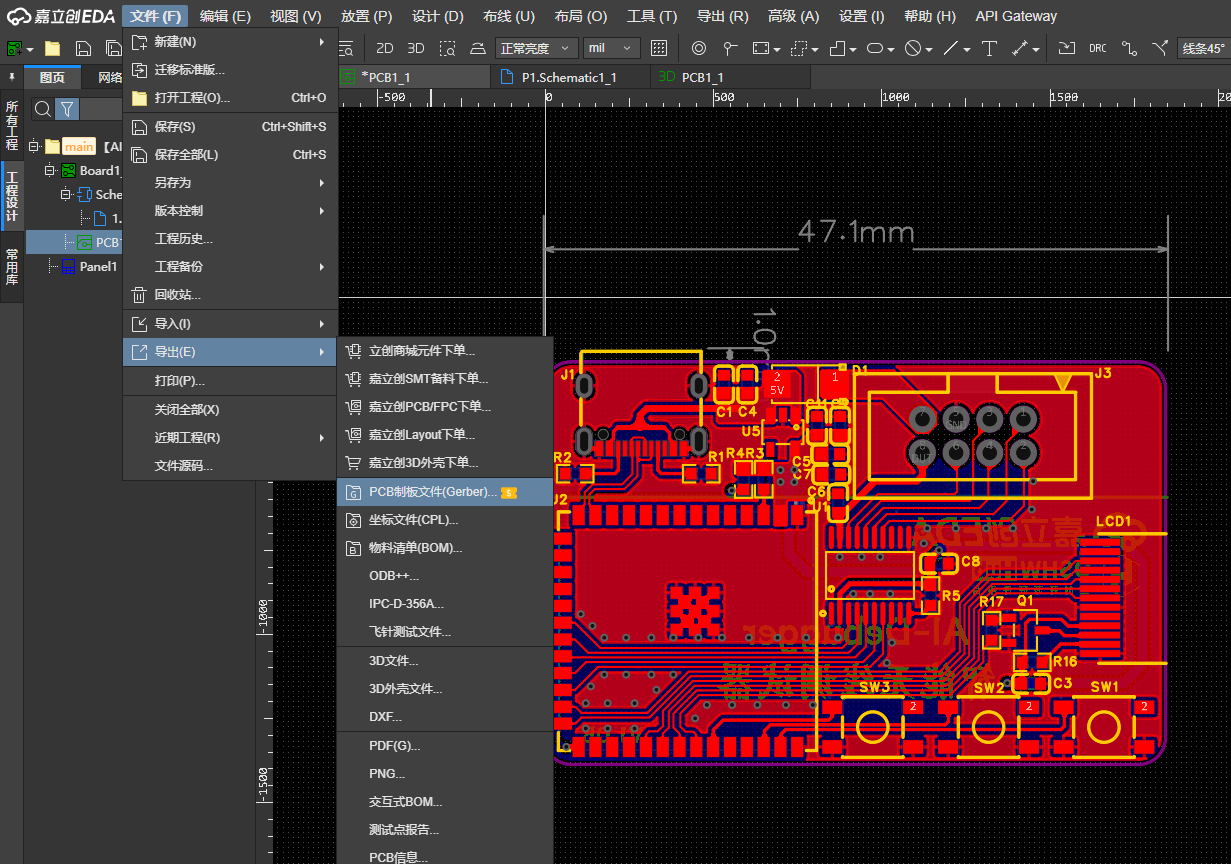The height and width of the screenshot is (864, 1231).
Task: Open the 编辑 (E) menu
Action: [x=225, y=16]
